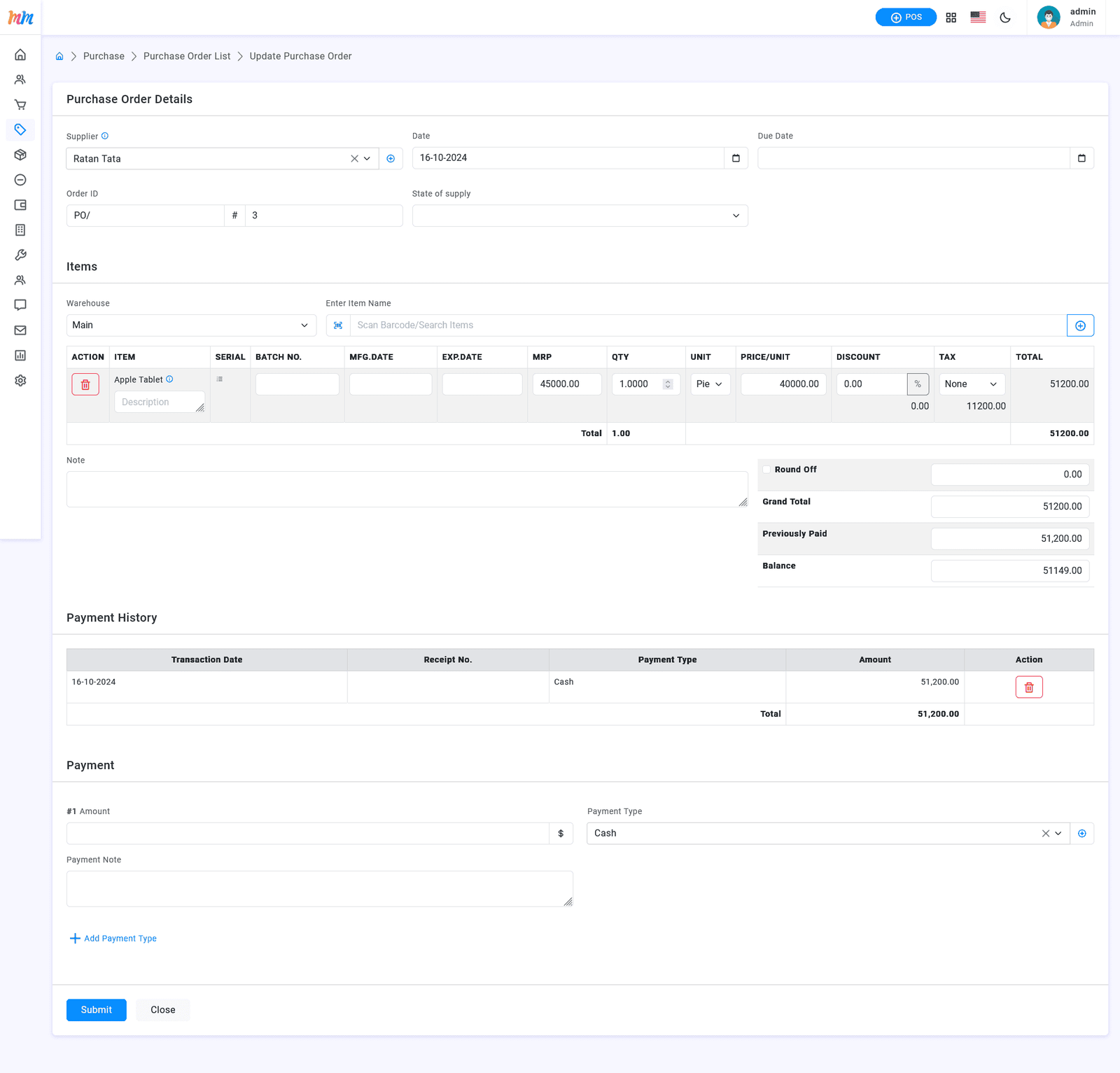The width and height of the screenshot is (1120, 1073).
Task: Open the messages chat sidebar icon
Action: click(x=20, y=305)
